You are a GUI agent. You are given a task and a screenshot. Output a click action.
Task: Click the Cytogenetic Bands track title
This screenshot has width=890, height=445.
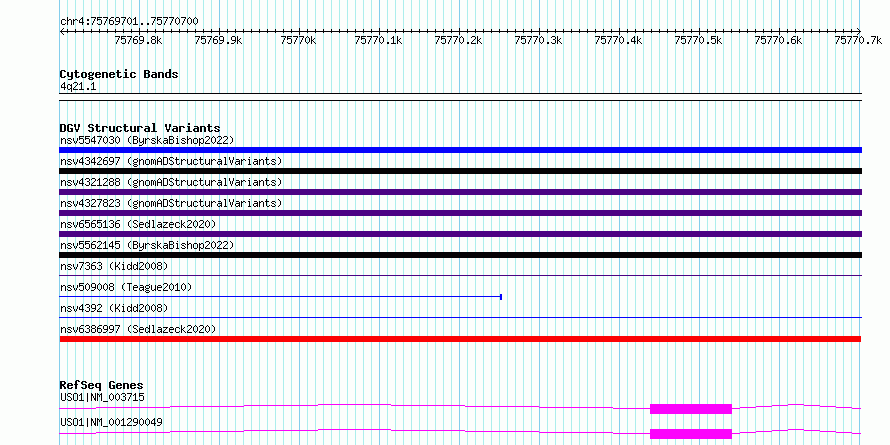(119, 74)
